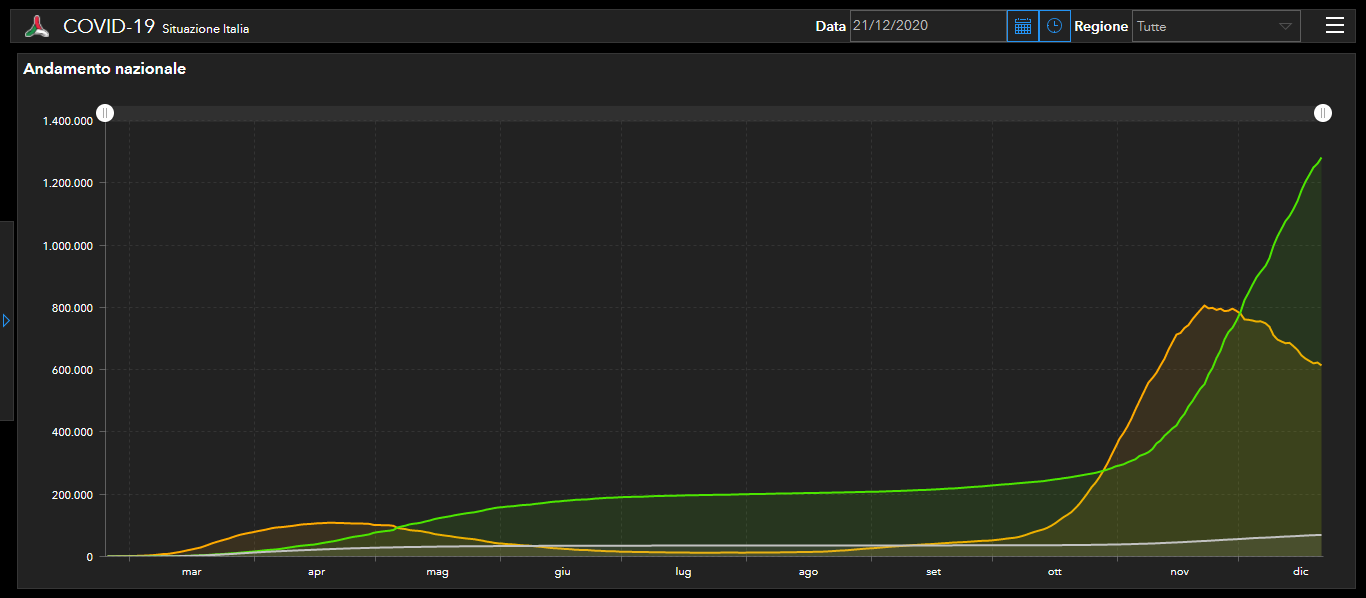Click the COVID-19 title text

click(109, 27)
